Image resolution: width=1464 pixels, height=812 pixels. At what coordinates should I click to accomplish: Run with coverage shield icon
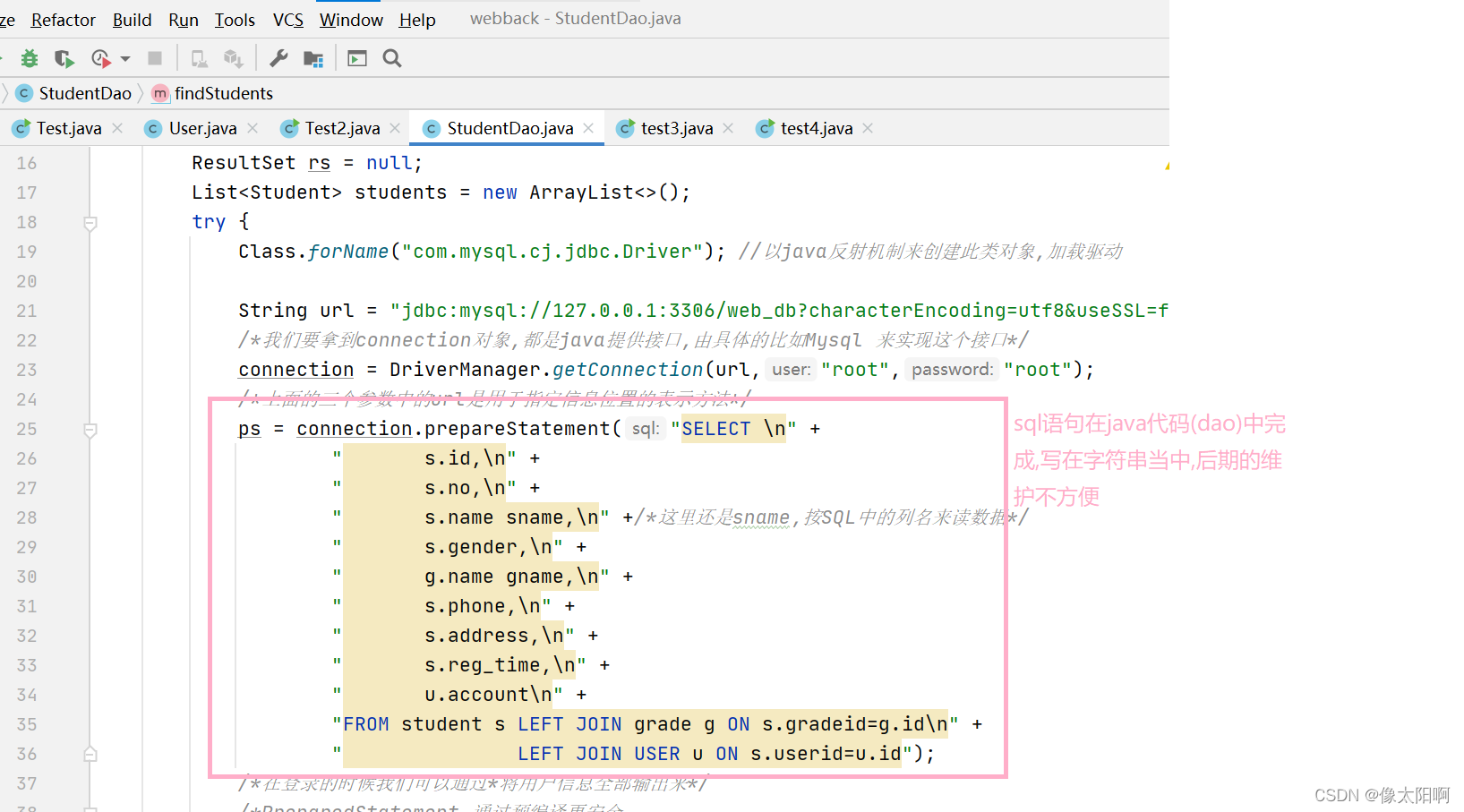point(64,58)
